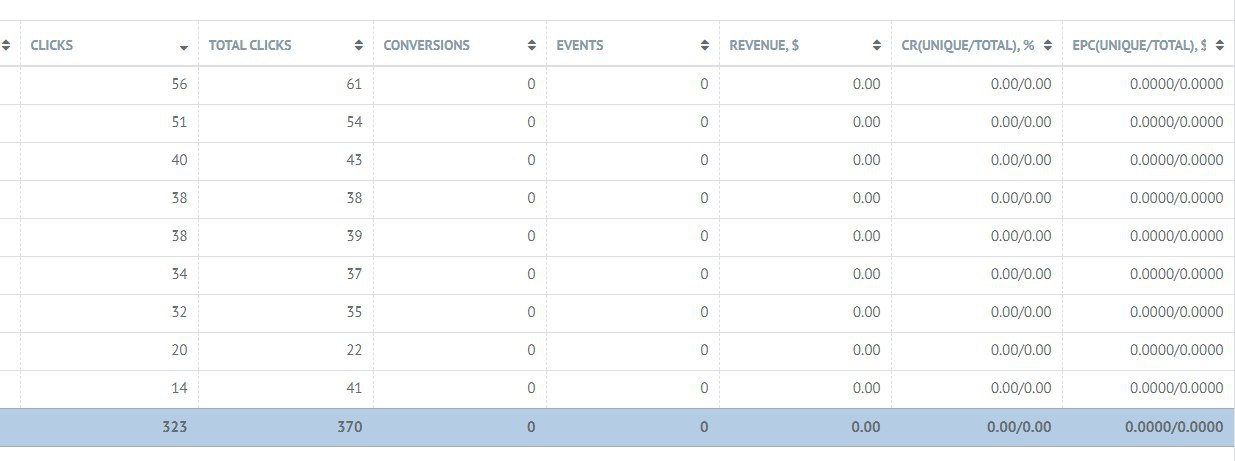Click the CLICKS column header label
Screen dimensions: 1235x461
point(52,45)
